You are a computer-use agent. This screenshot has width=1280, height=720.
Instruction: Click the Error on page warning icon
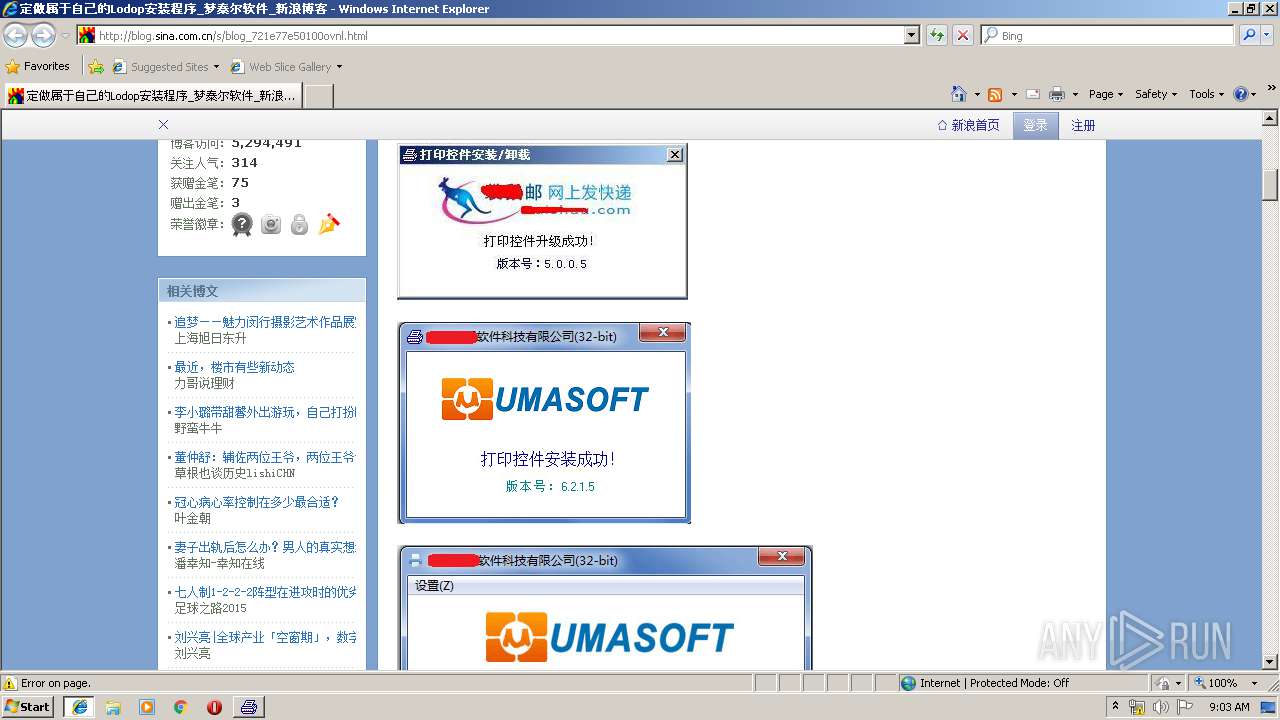coord(10,683)
